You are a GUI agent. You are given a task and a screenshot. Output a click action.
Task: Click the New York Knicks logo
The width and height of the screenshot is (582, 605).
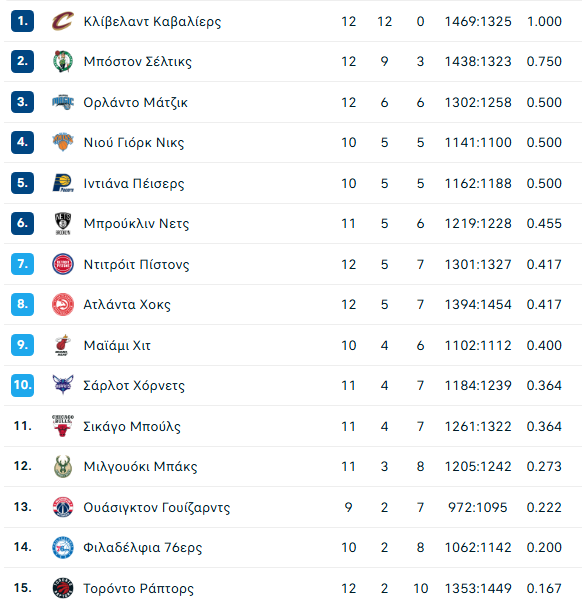click(x=63, y=142)
